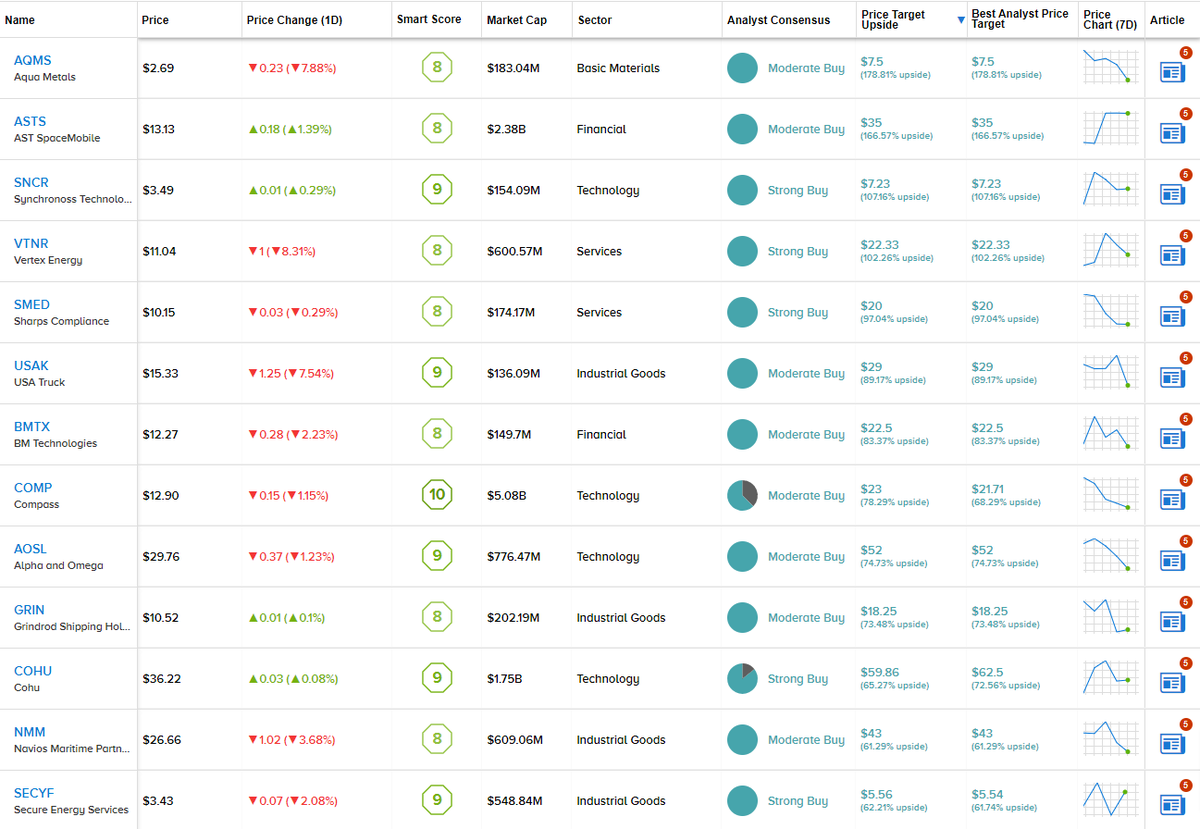The image size is (1200, 829).
Task: Click the $5.08B market cap value
Action: pyautogui.click(x=507, y=495)
